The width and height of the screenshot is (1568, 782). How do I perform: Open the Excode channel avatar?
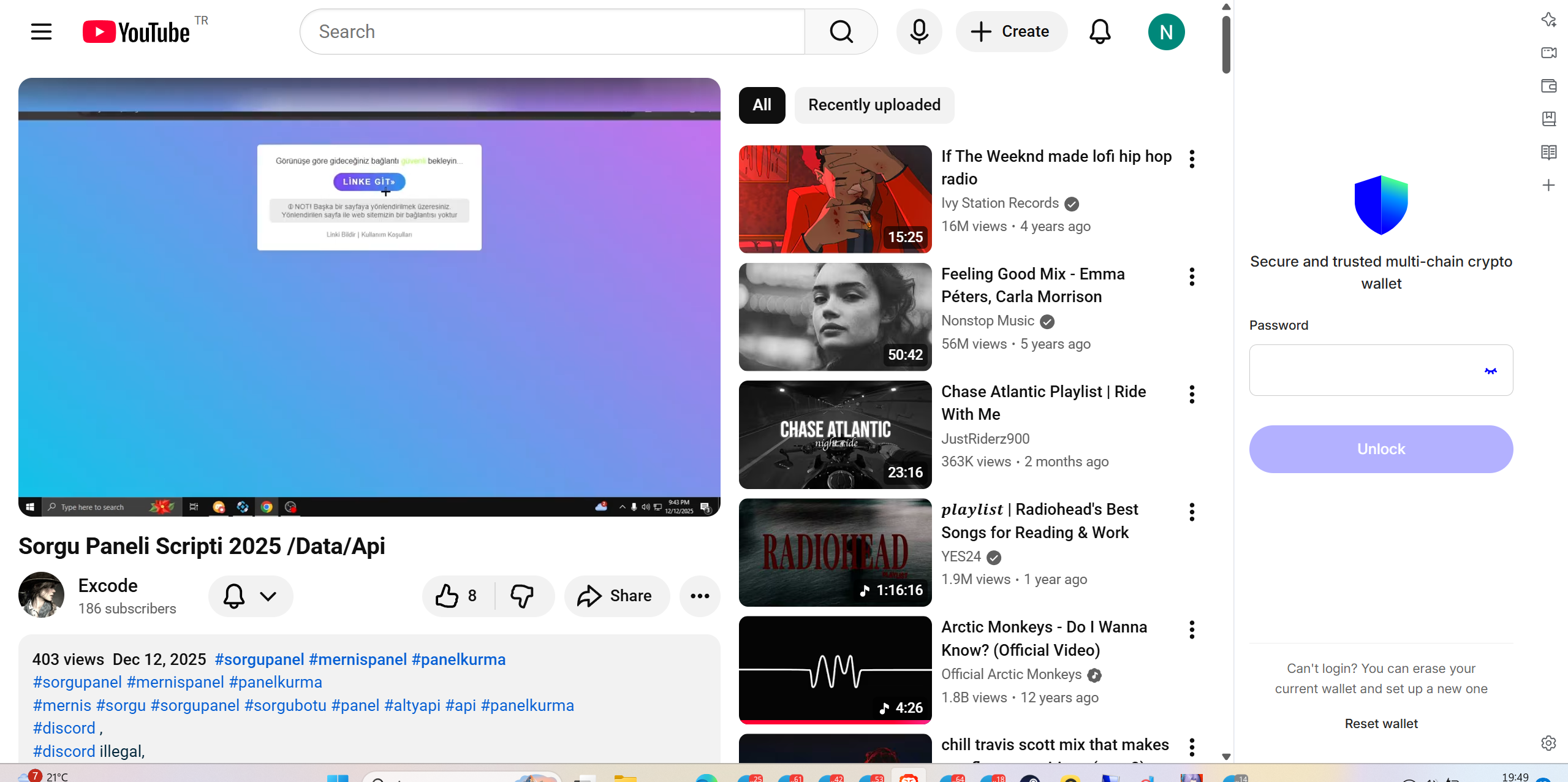41,594
